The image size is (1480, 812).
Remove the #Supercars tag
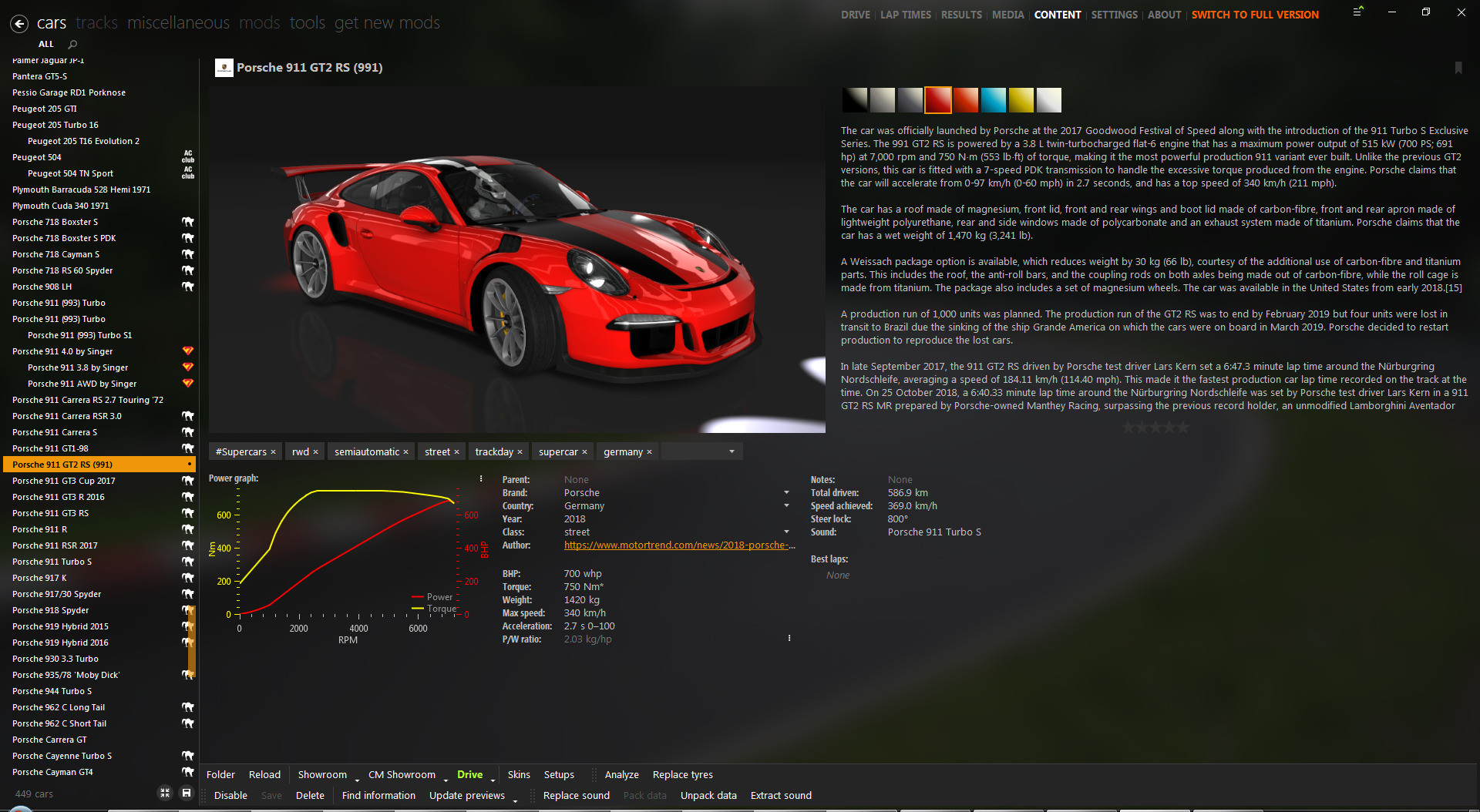(x=273, y=452)
